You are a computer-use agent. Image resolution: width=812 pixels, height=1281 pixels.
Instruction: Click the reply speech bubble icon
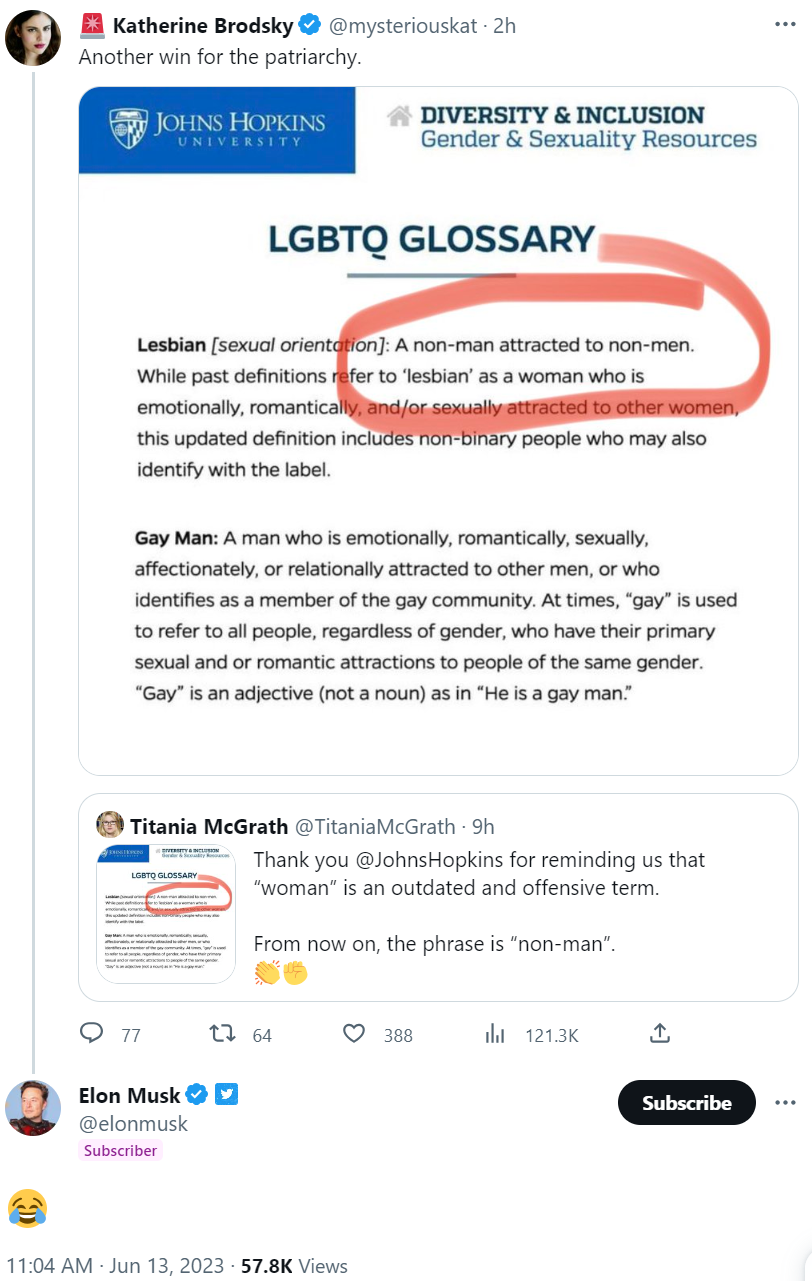point(92,1034)
